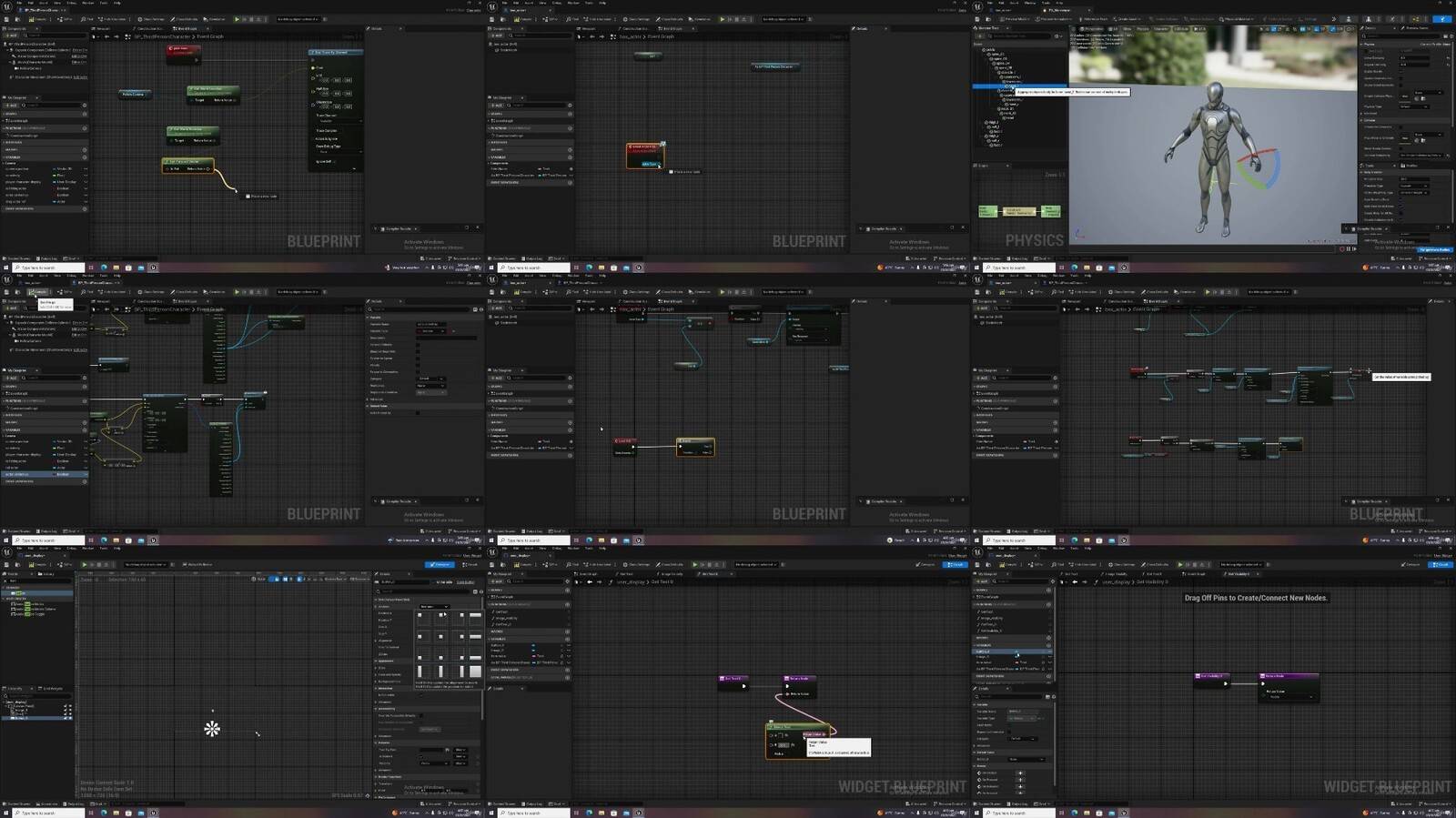Select Follow Camera node in top-left graph
1456x818 pixels.
tap(135, 94)
